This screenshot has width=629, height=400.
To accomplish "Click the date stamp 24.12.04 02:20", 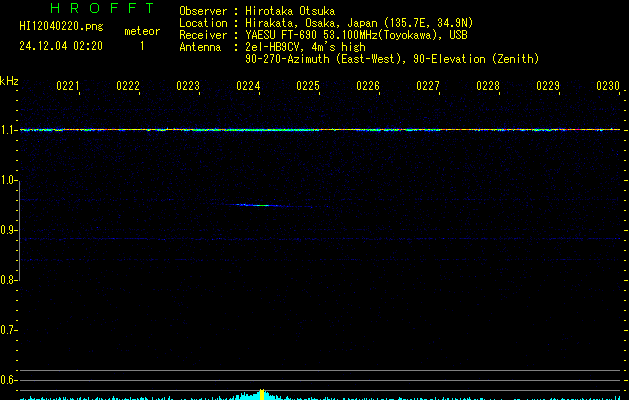I will [x=61, y=46].
